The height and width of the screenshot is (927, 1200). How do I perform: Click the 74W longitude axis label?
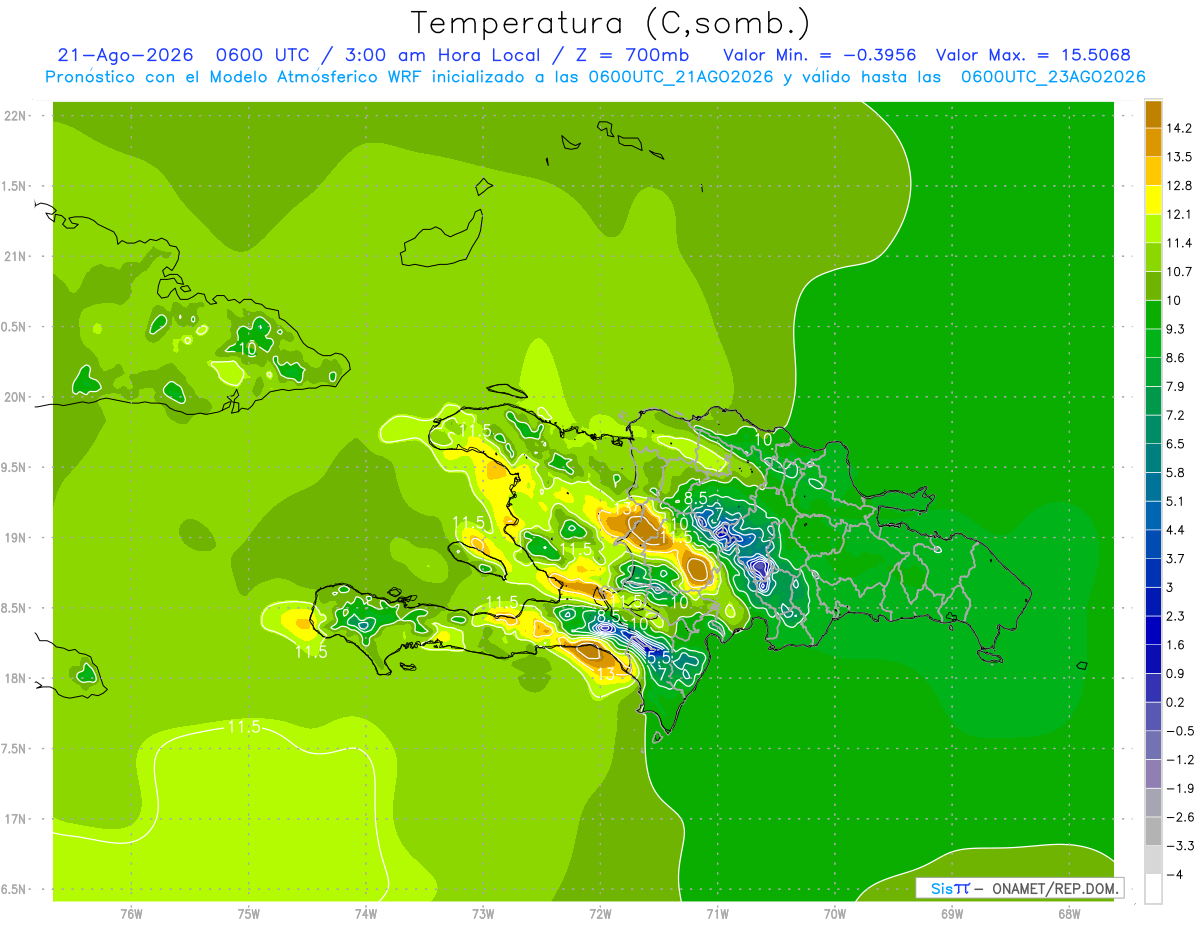[x=366, y=914]
